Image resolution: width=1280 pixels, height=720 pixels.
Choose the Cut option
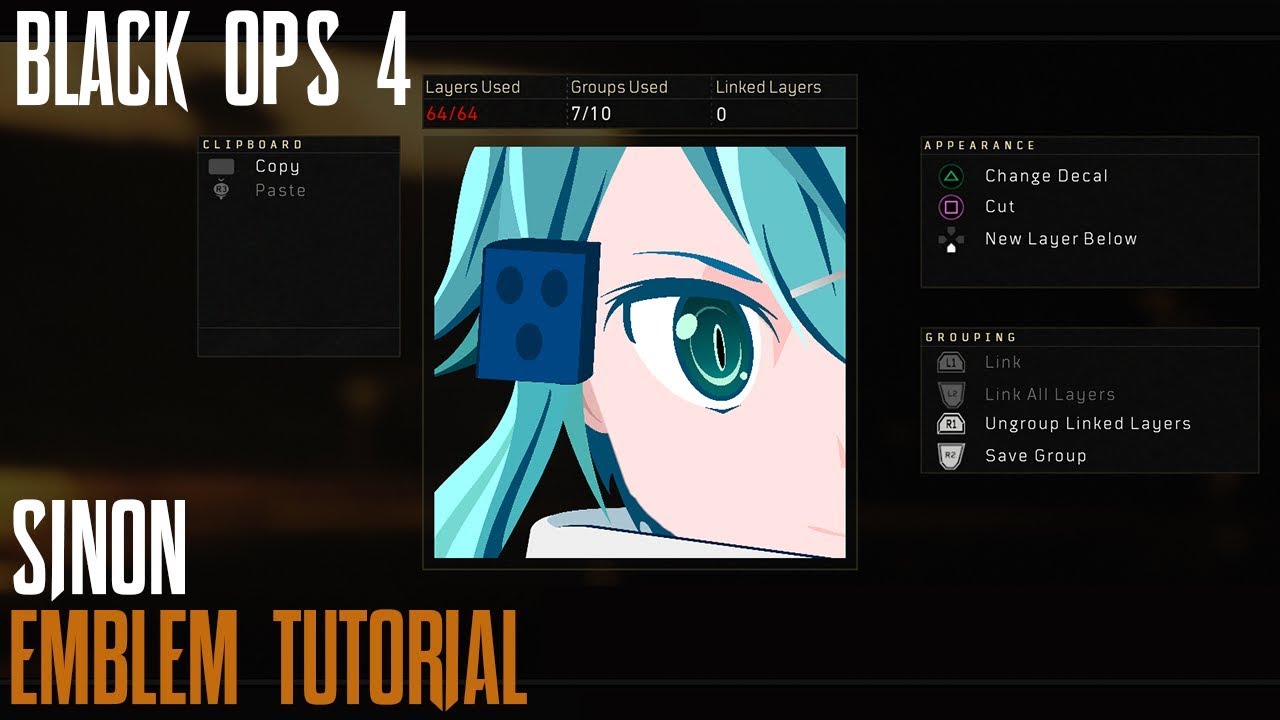click(1000, 206)
